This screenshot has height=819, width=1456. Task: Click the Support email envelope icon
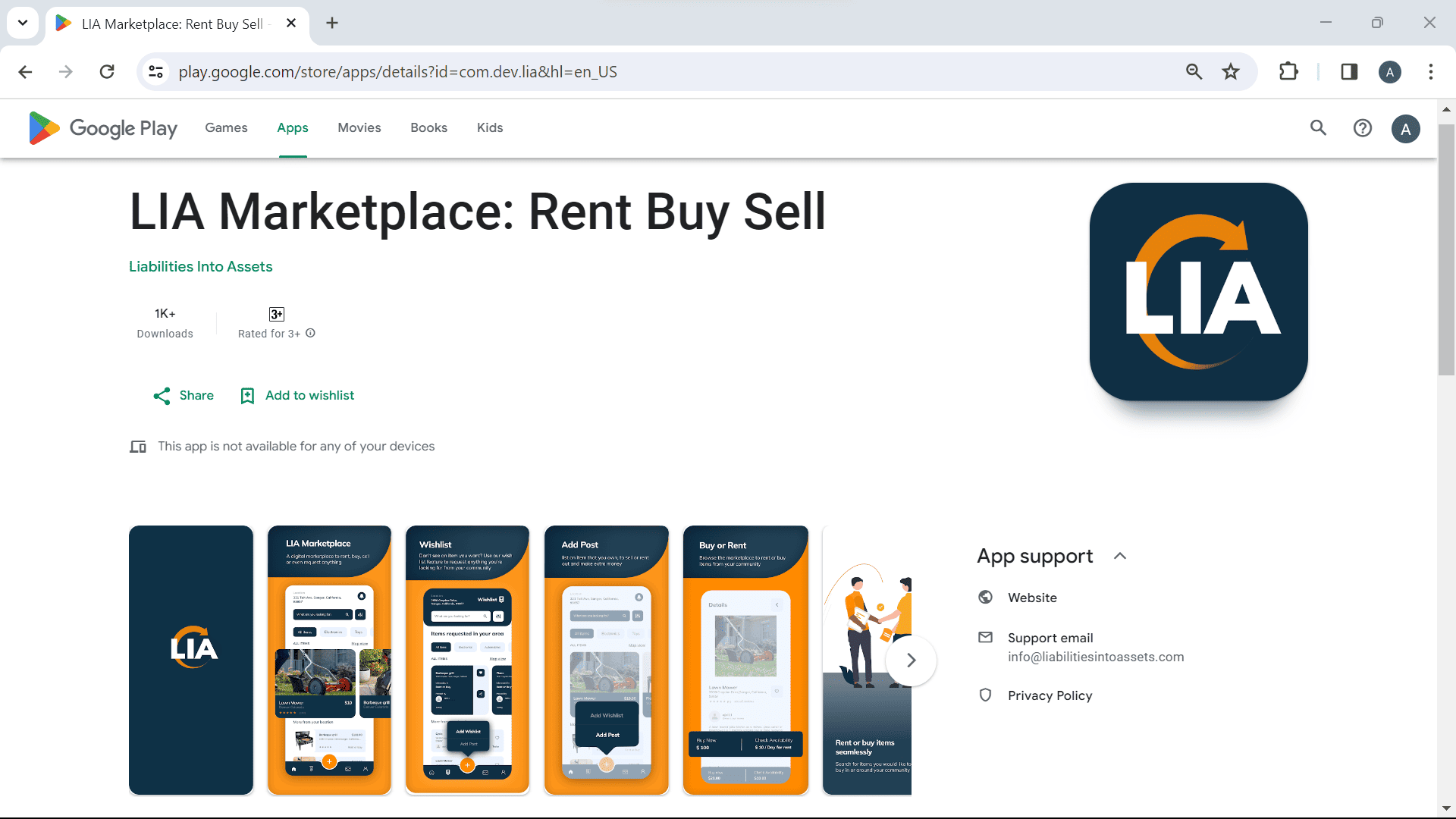tap(985, 638)
